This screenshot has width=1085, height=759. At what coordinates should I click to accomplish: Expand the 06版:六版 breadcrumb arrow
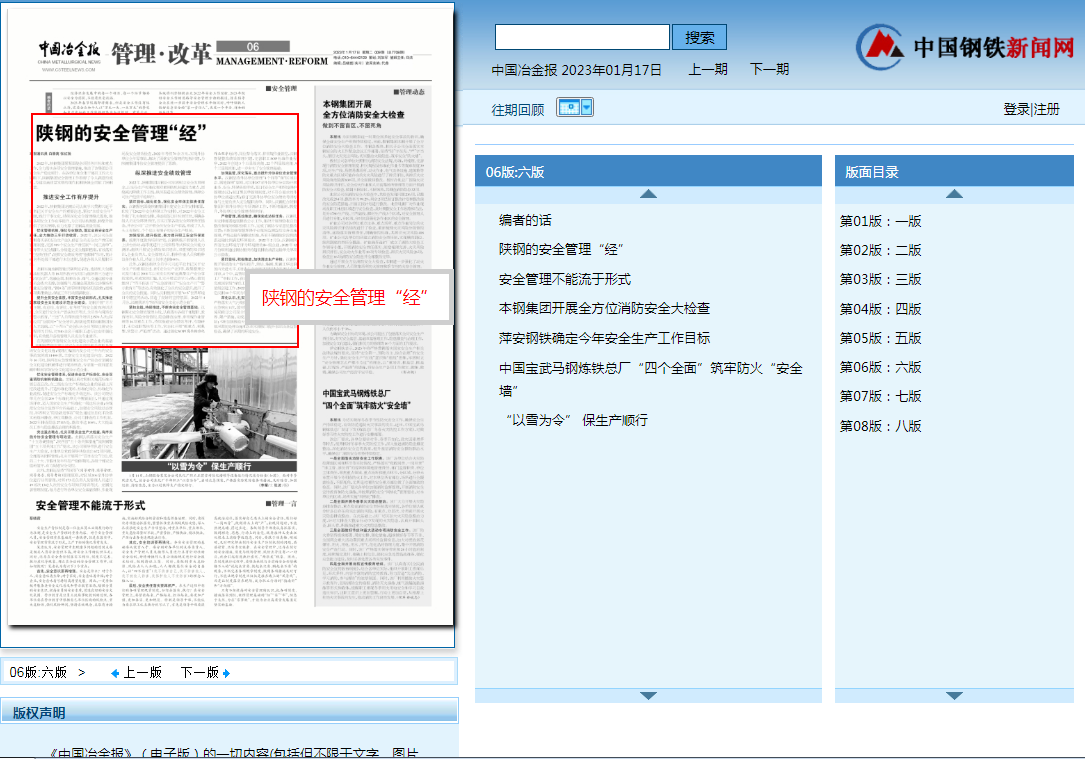pyautogui.click(x=83, y=671)
